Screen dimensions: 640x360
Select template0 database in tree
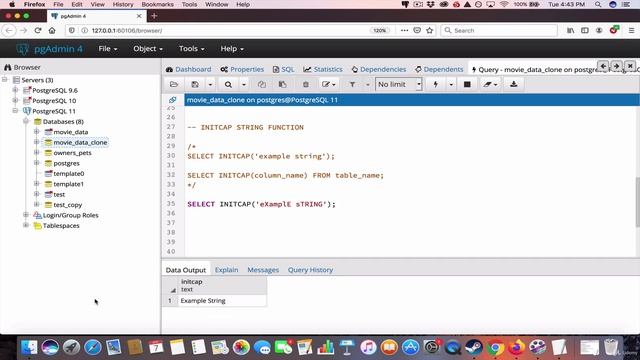point(69,173)
